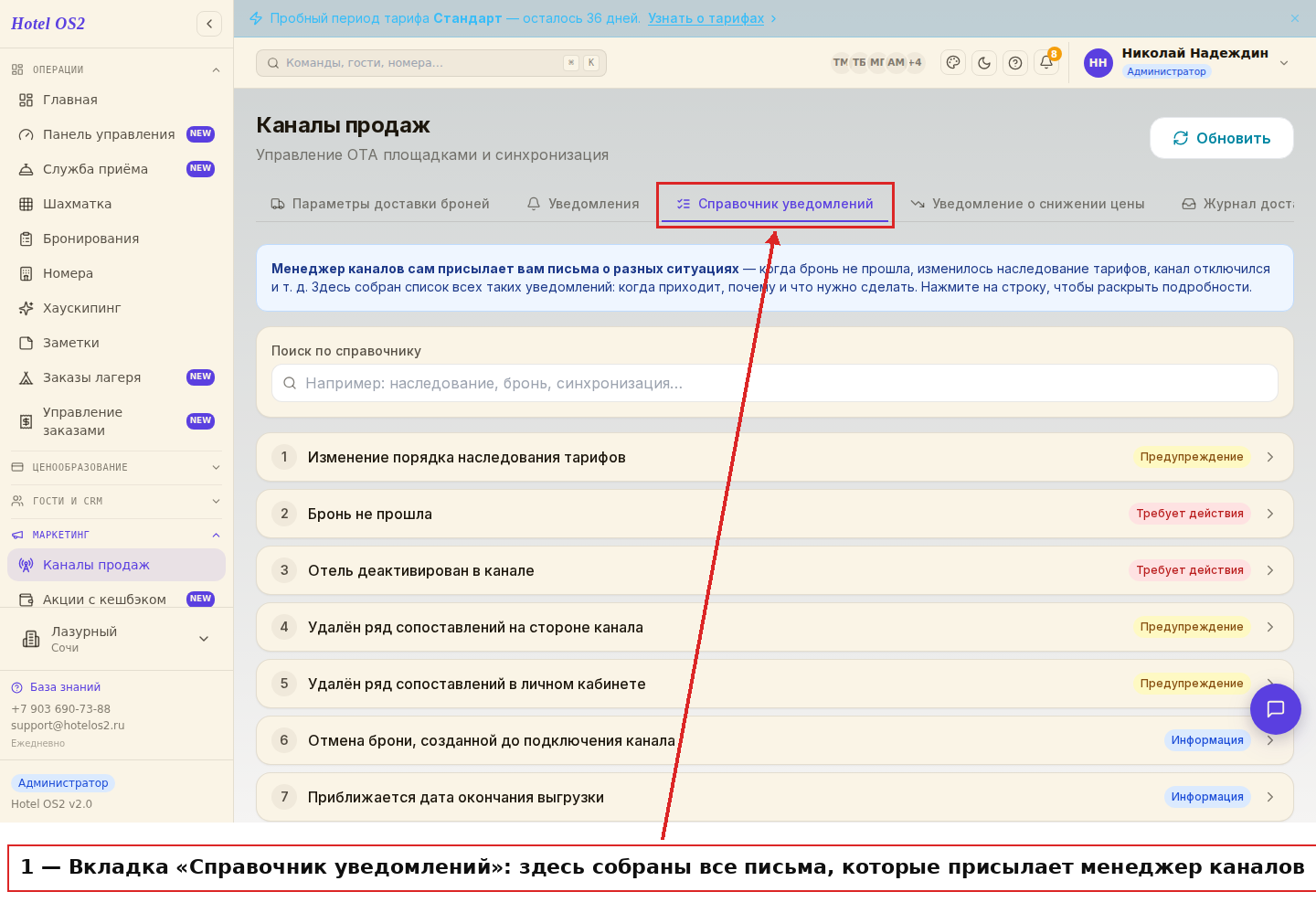1316x913 pixels.
Task: Open Бронирования in the sidebar
Action: 116,239
